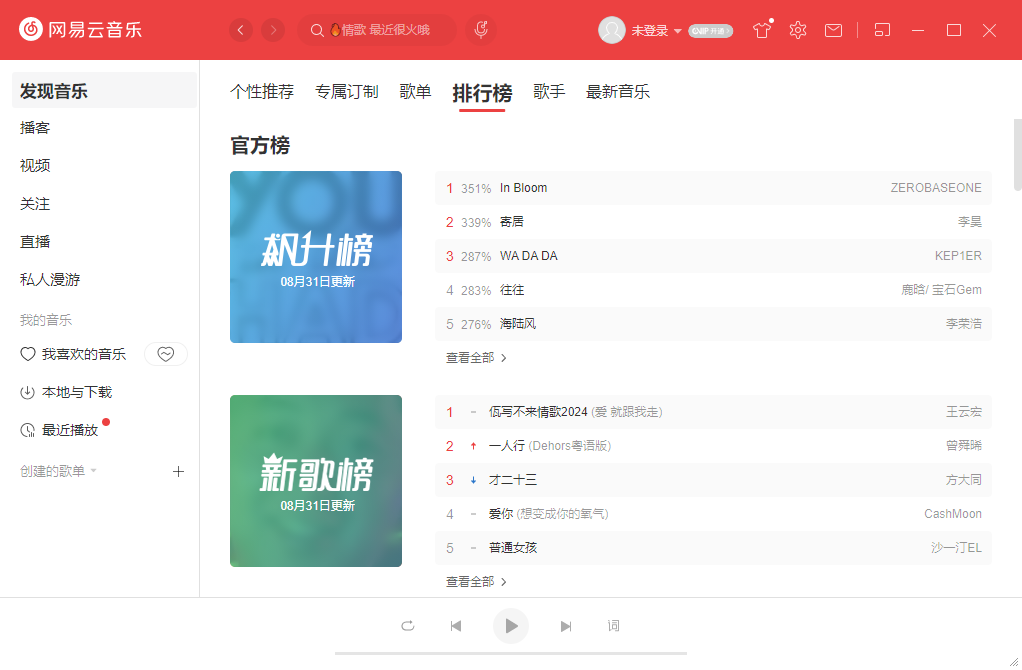The width and height of the screenshot is (1022, 670).
Task: Navigate back using the left arrow icon
Action: 241,30
